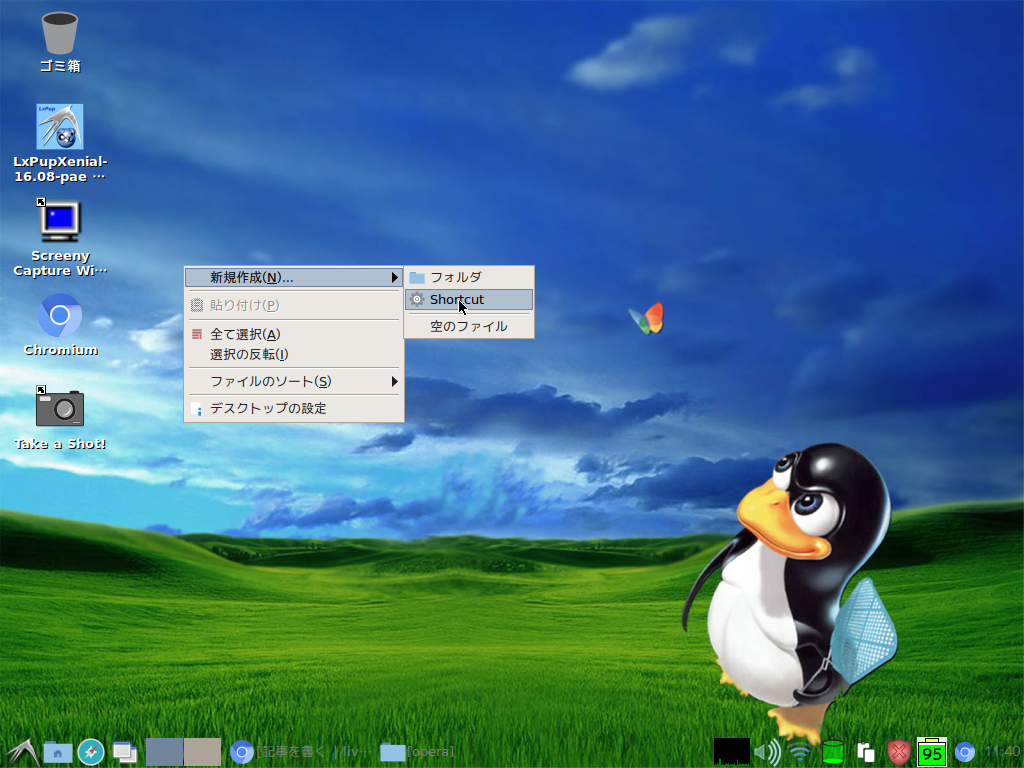
Task: Click the disabled 貼り付け(P) menu item
Action: point(293,305)
